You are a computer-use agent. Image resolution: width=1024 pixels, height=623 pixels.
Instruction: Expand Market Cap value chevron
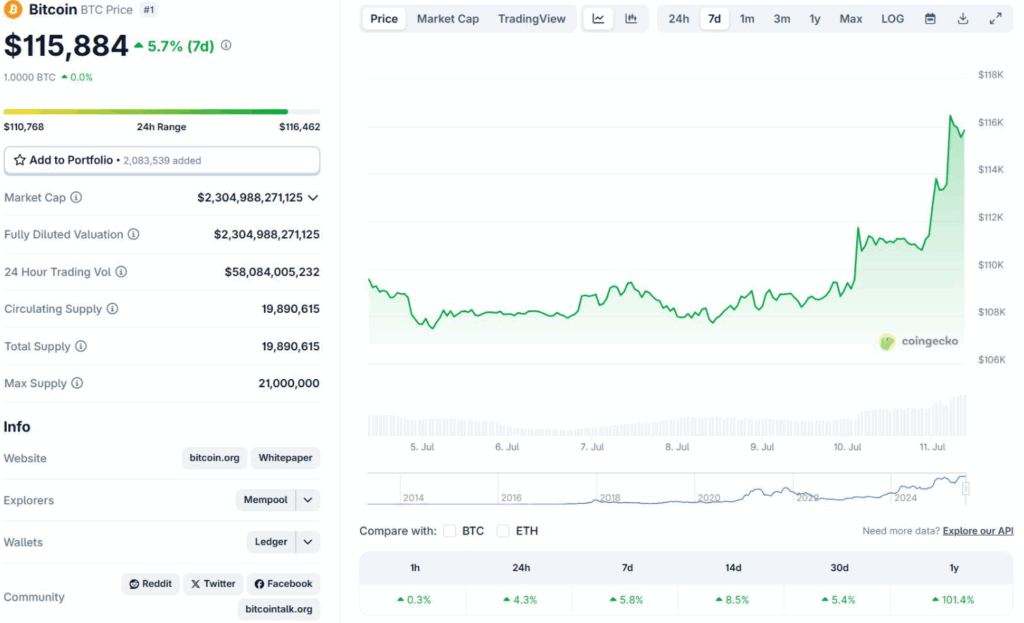tap(313, 197)
